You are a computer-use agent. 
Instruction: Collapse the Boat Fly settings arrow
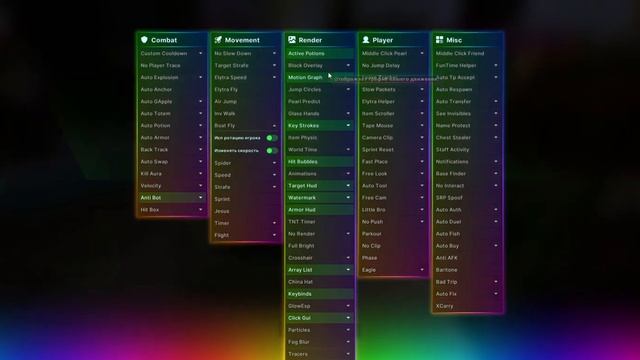(274, 126)
